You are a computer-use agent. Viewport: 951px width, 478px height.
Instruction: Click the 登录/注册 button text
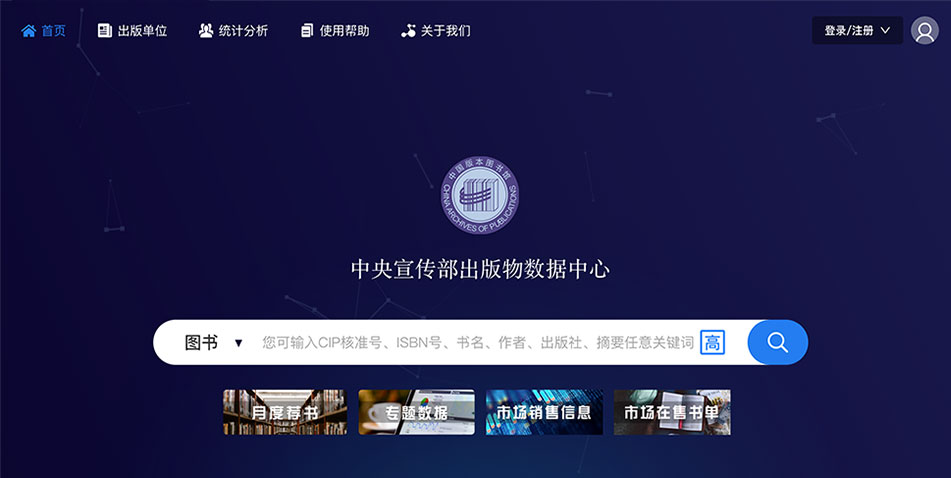tap(849, 30)
